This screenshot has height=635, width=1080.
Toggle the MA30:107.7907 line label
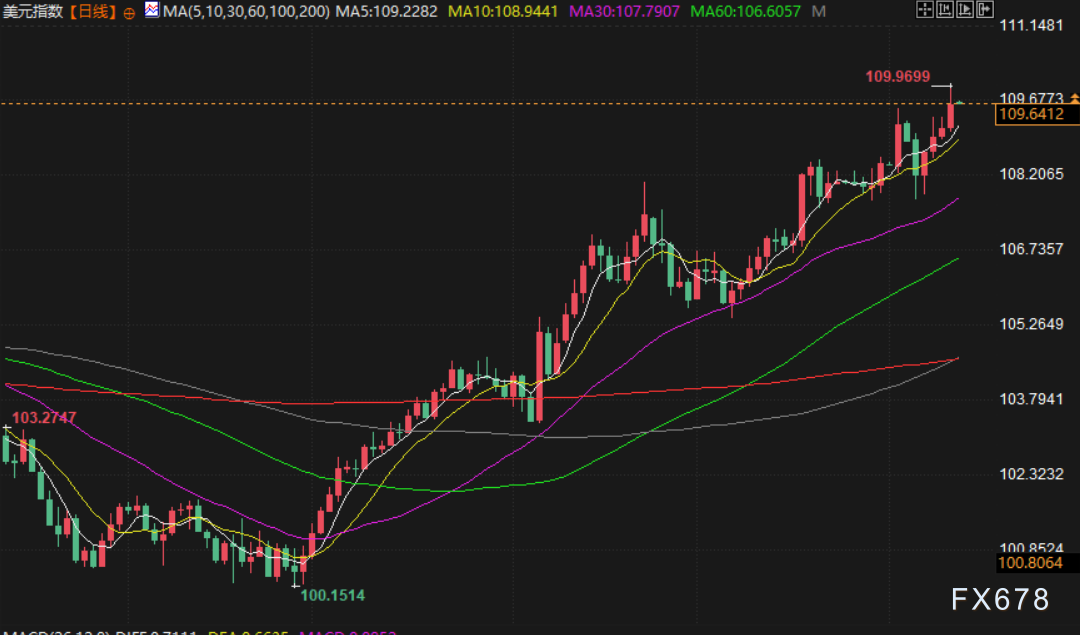[x=625, y=12]
